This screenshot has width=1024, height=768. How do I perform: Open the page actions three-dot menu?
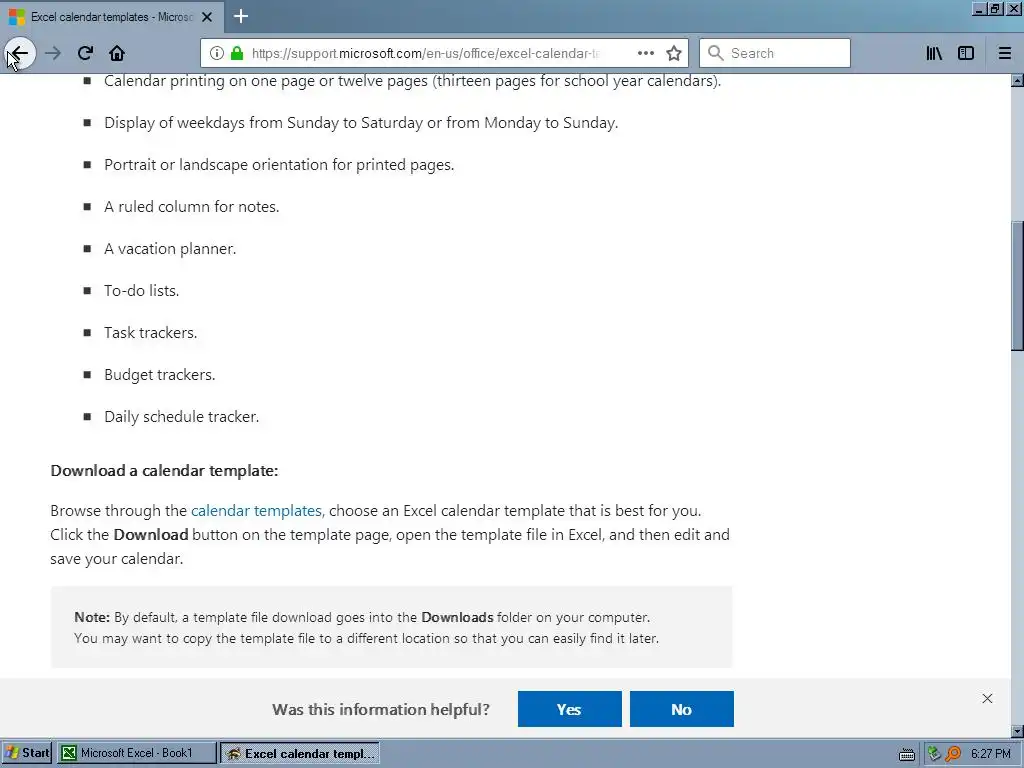[645, 53]
